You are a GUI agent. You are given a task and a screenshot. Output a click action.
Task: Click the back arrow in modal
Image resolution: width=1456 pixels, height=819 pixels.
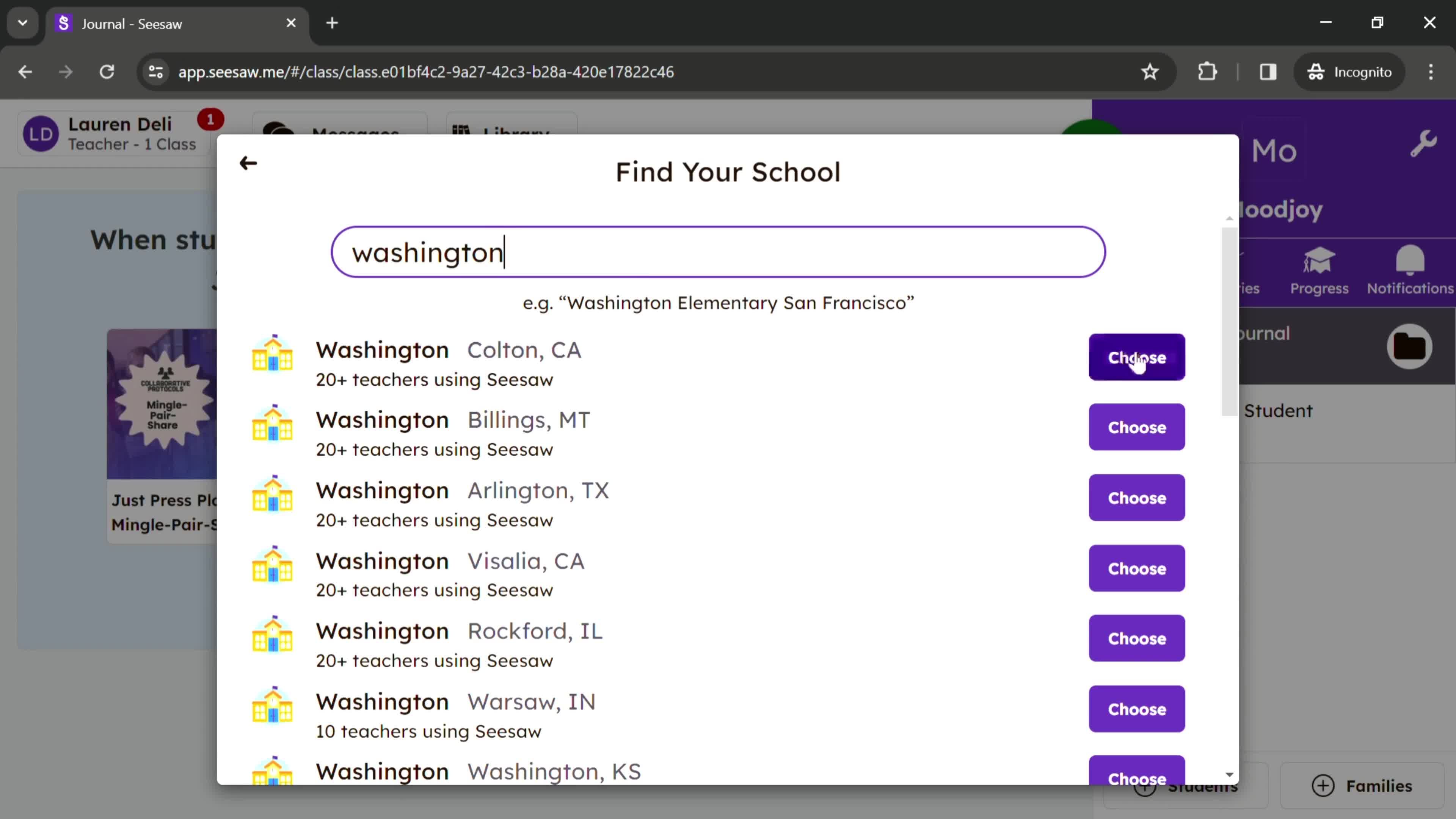tap(248, 163)
